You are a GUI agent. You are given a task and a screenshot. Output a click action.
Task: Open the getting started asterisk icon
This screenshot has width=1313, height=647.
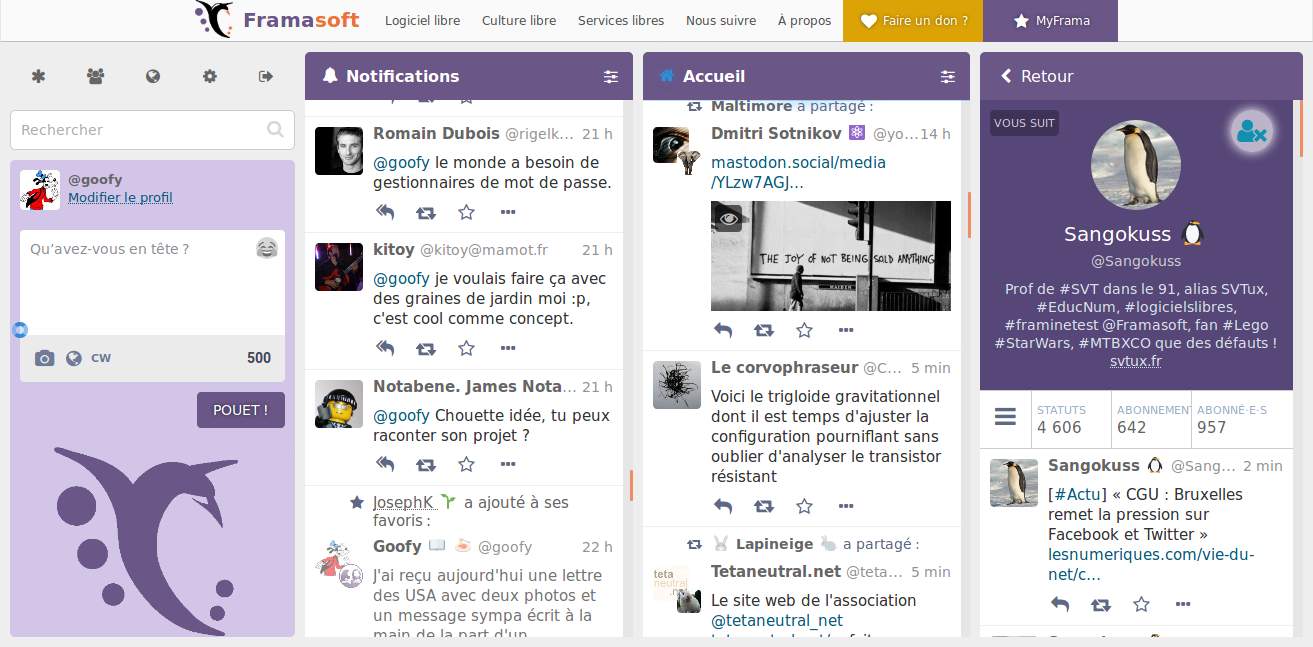(39, 76)
